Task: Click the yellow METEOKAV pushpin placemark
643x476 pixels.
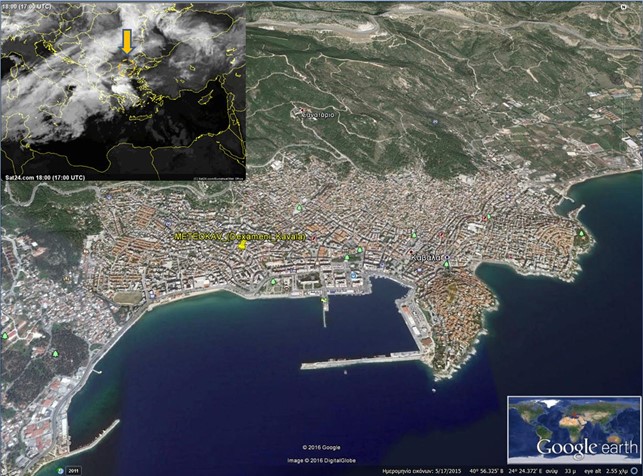Action: click(242, 245)
